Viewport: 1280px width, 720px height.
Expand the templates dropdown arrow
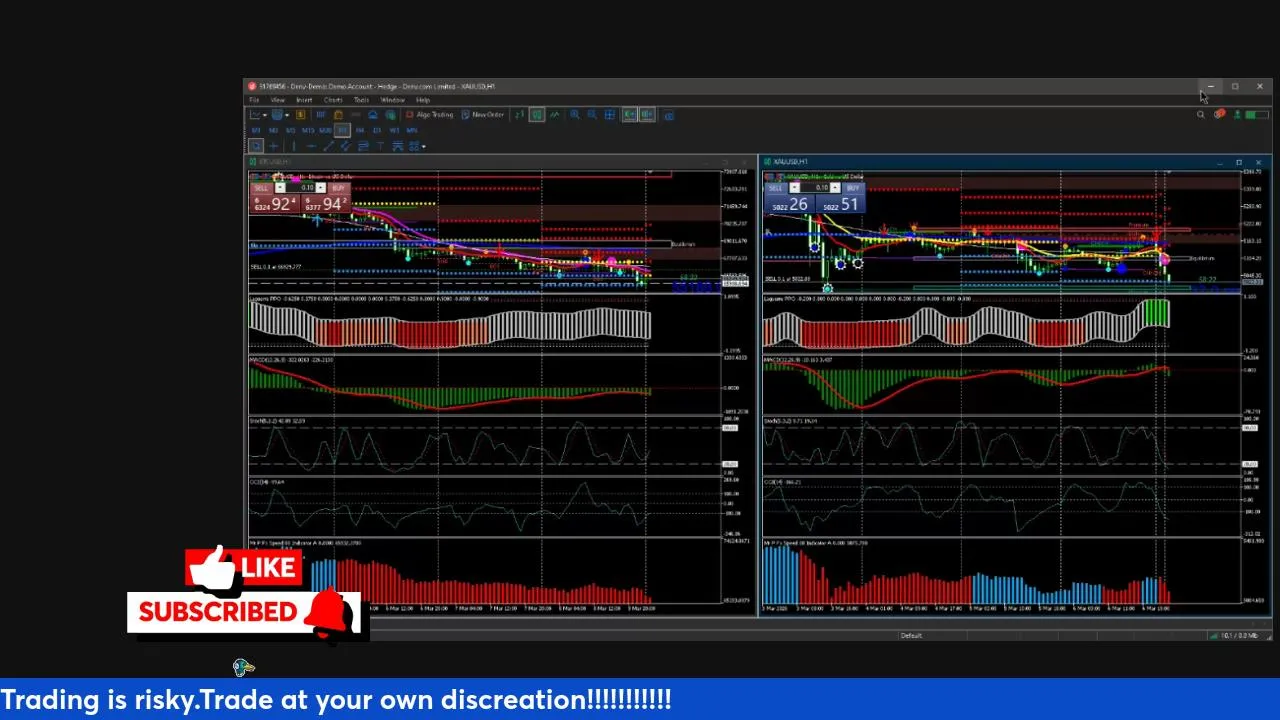pos(287,115)
